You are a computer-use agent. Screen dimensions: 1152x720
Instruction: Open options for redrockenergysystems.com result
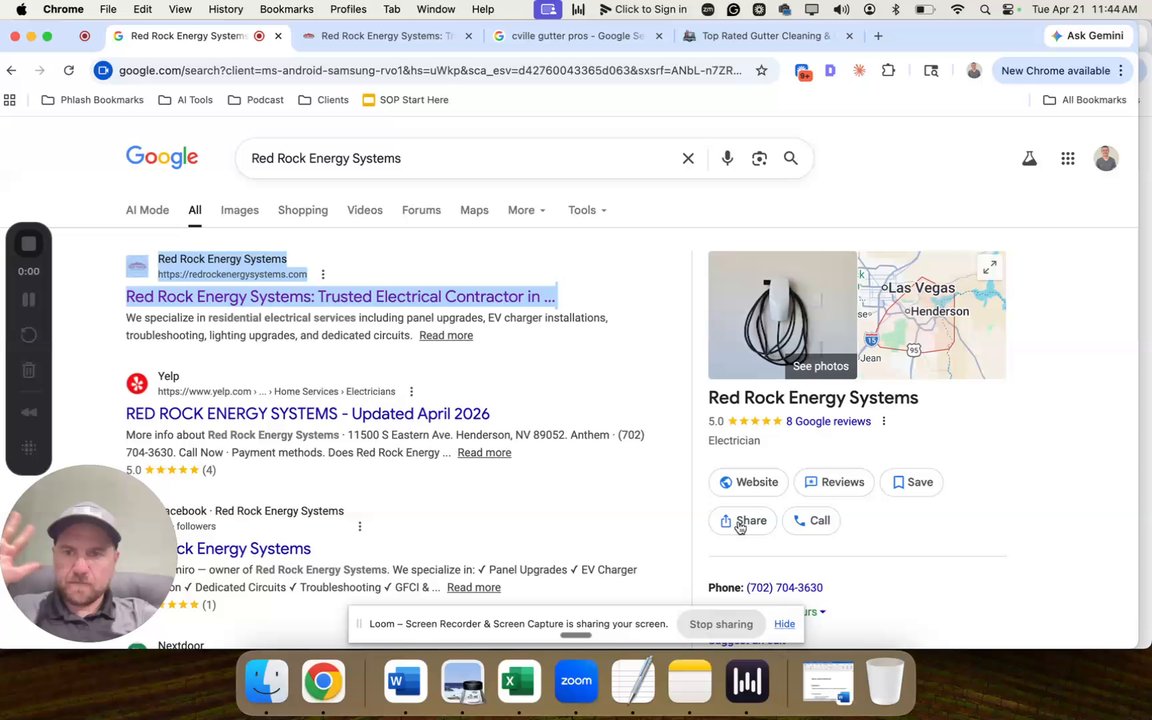tap(323, 274)
